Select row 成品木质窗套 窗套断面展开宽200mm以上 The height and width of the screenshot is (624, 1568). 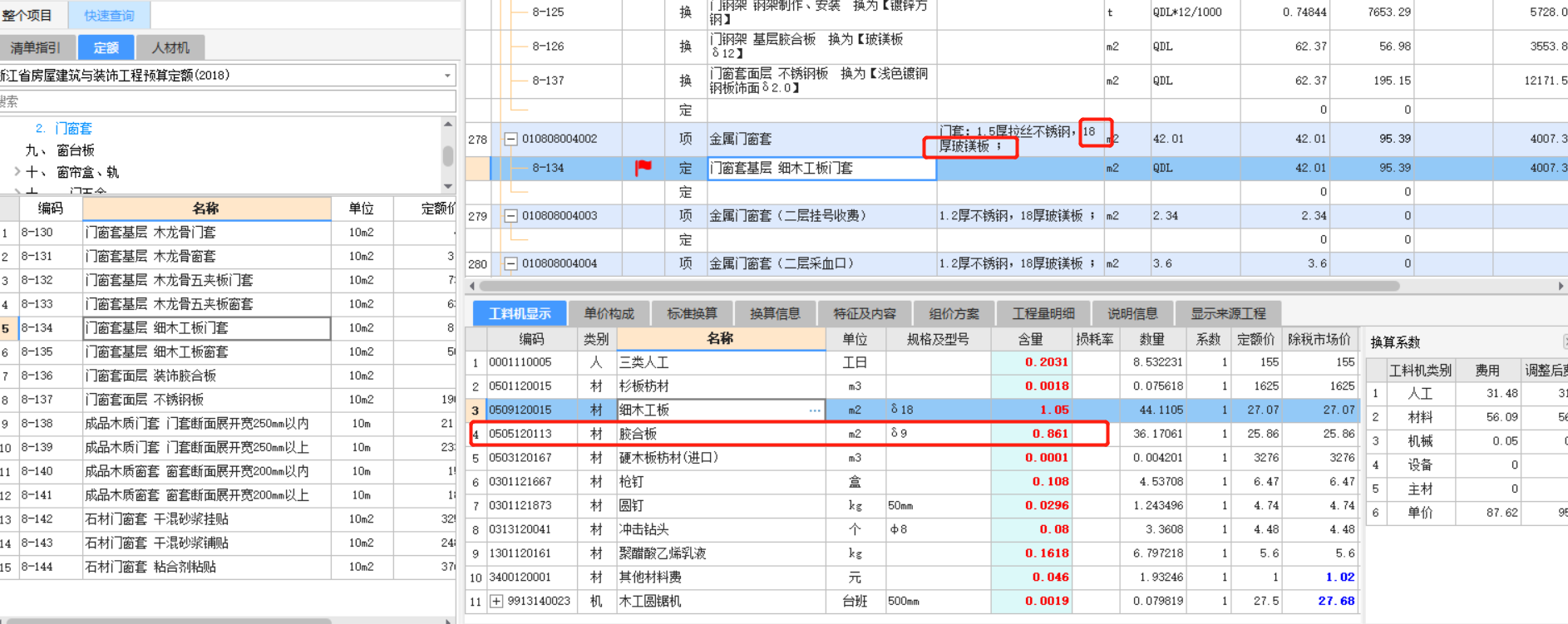click(228, 495)
